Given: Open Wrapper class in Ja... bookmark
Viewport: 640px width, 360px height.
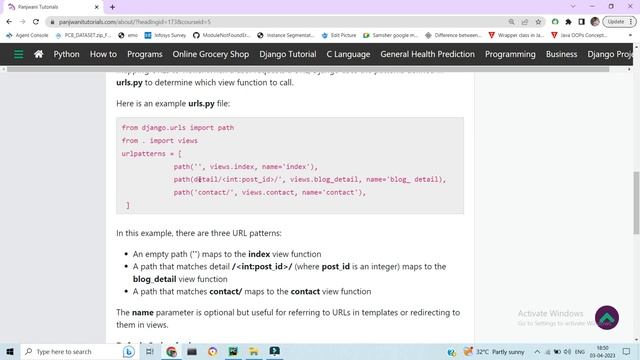Looking at the screenshot, I should pos(516,35).
